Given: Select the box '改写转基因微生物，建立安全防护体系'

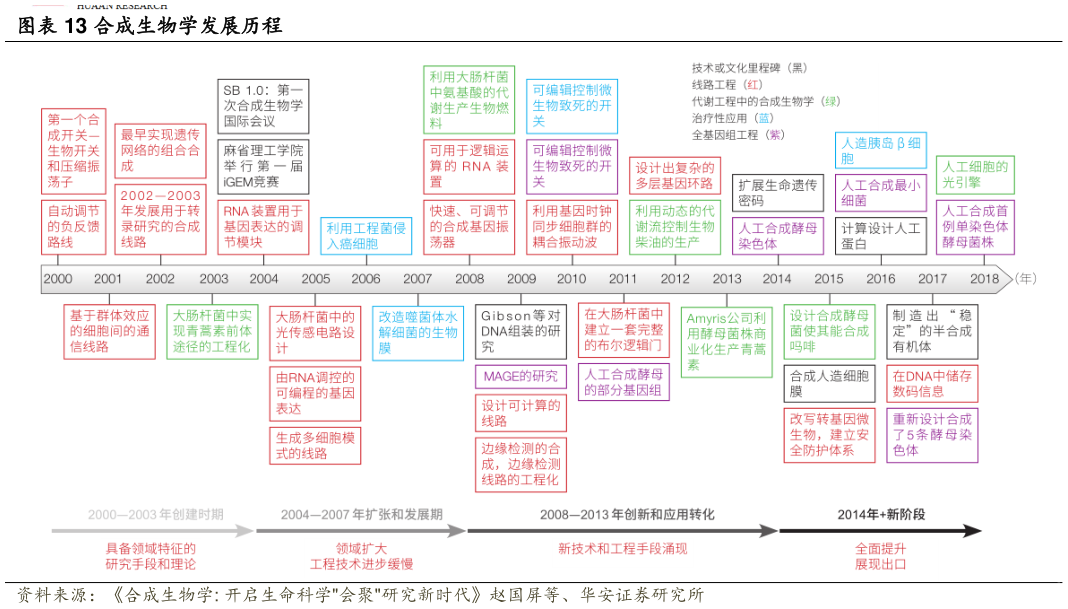Looking at the screenshot, I should coord(830,435).
